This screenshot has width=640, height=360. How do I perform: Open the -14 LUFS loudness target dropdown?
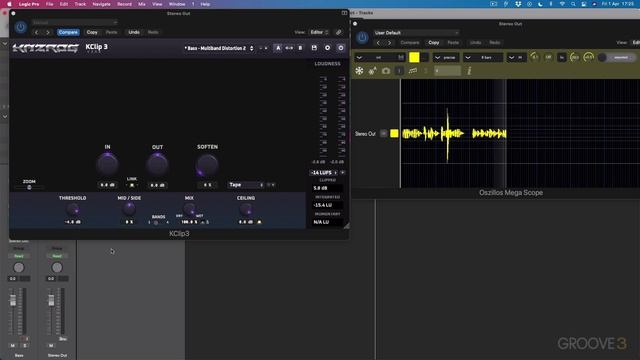tap(325, 173)
